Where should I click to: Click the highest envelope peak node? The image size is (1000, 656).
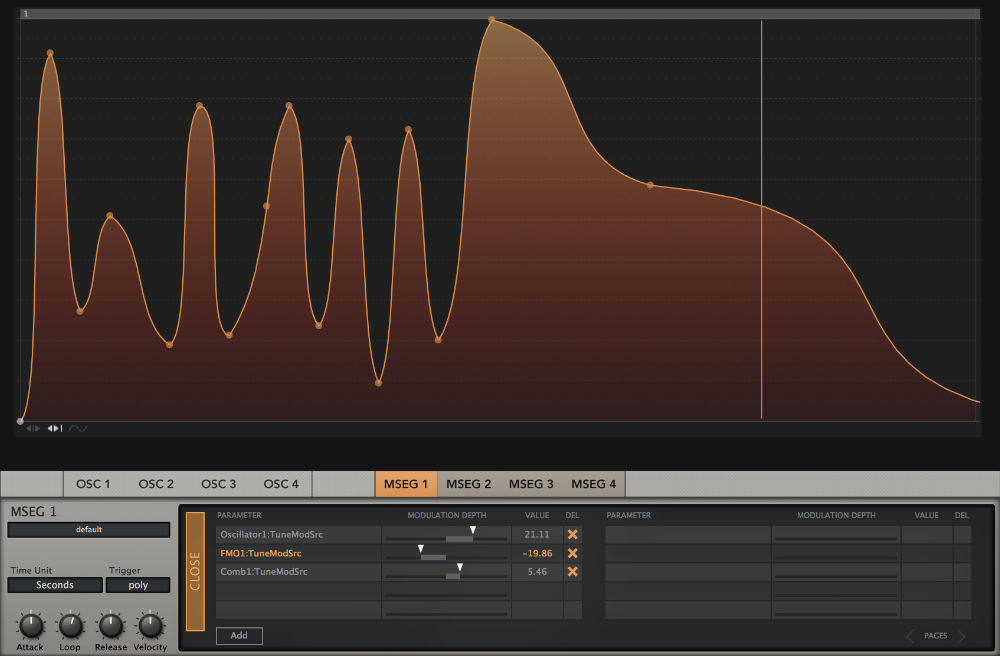pos(492,19)
